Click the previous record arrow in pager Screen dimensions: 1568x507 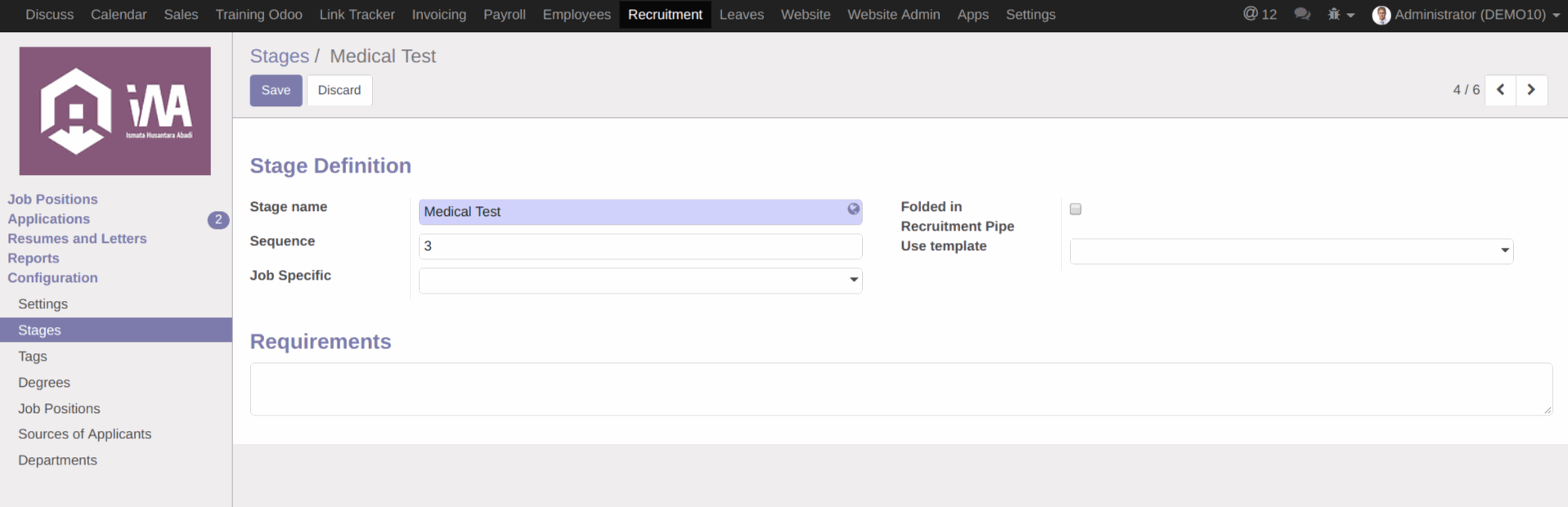click(1500, 90)
